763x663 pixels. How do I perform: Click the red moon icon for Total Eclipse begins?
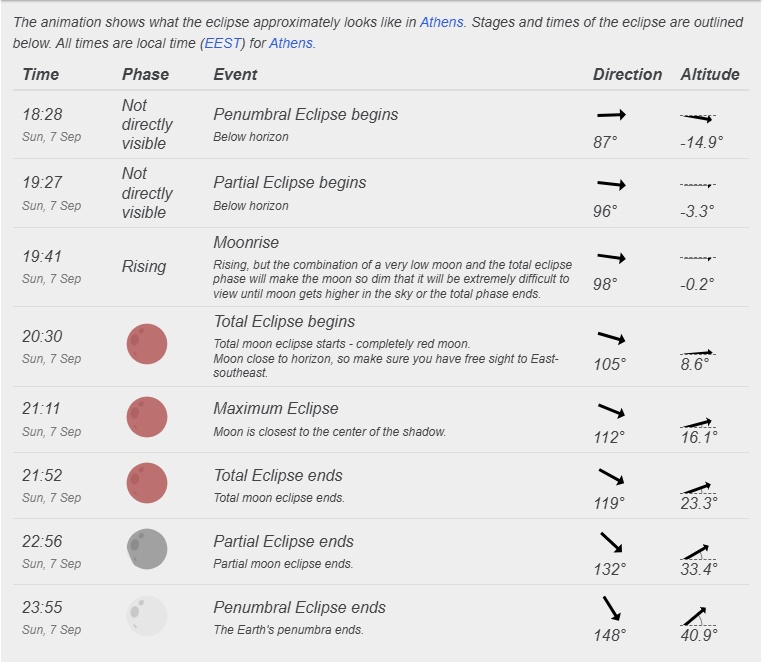(147, 345)
